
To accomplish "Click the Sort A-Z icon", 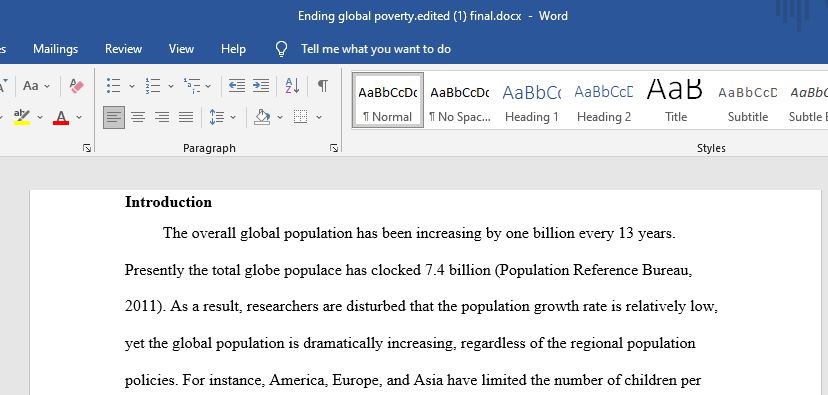I will (x=292, y=86).
